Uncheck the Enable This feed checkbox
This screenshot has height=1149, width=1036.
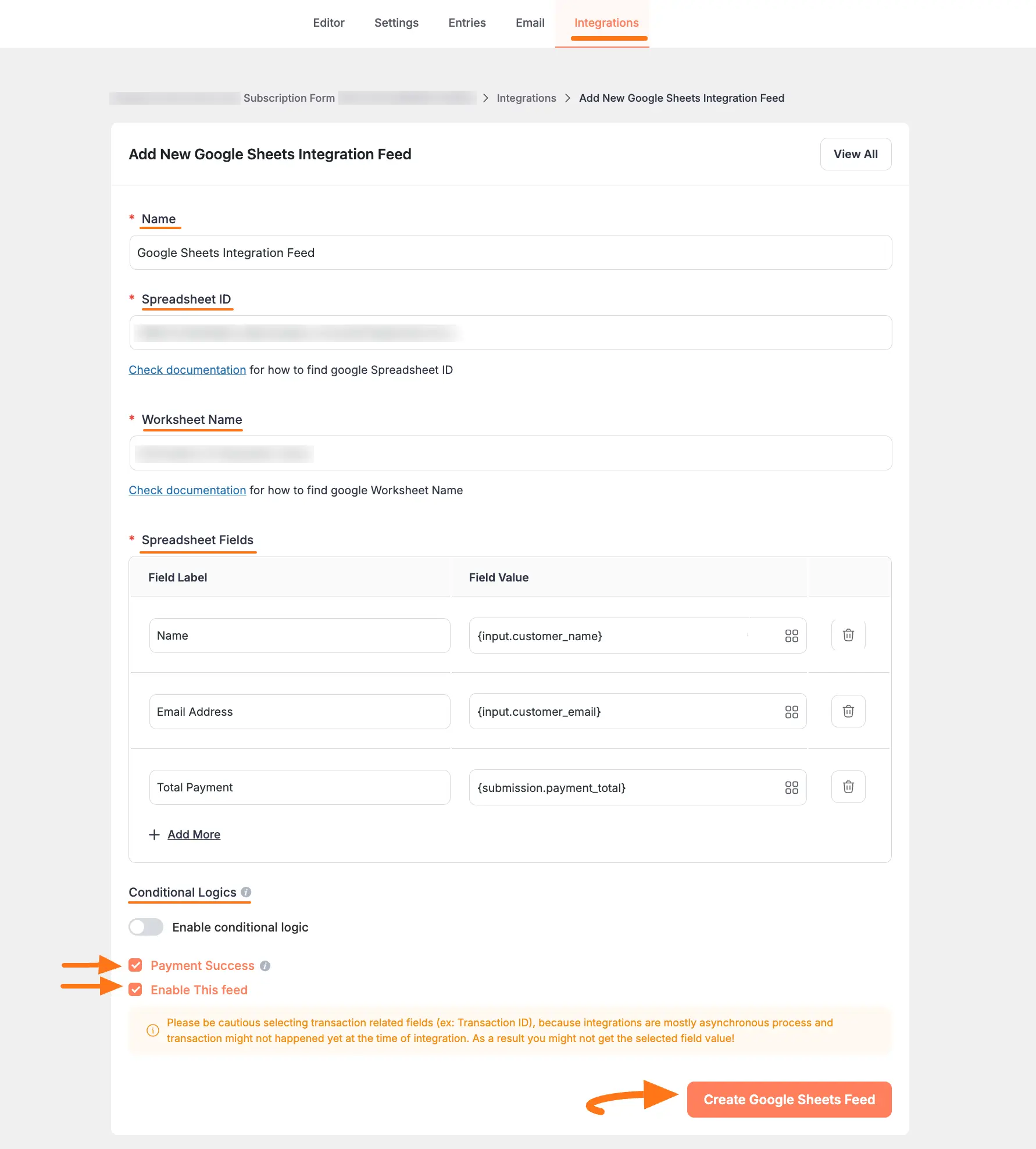pyautogui.click(x=135, y=990)
